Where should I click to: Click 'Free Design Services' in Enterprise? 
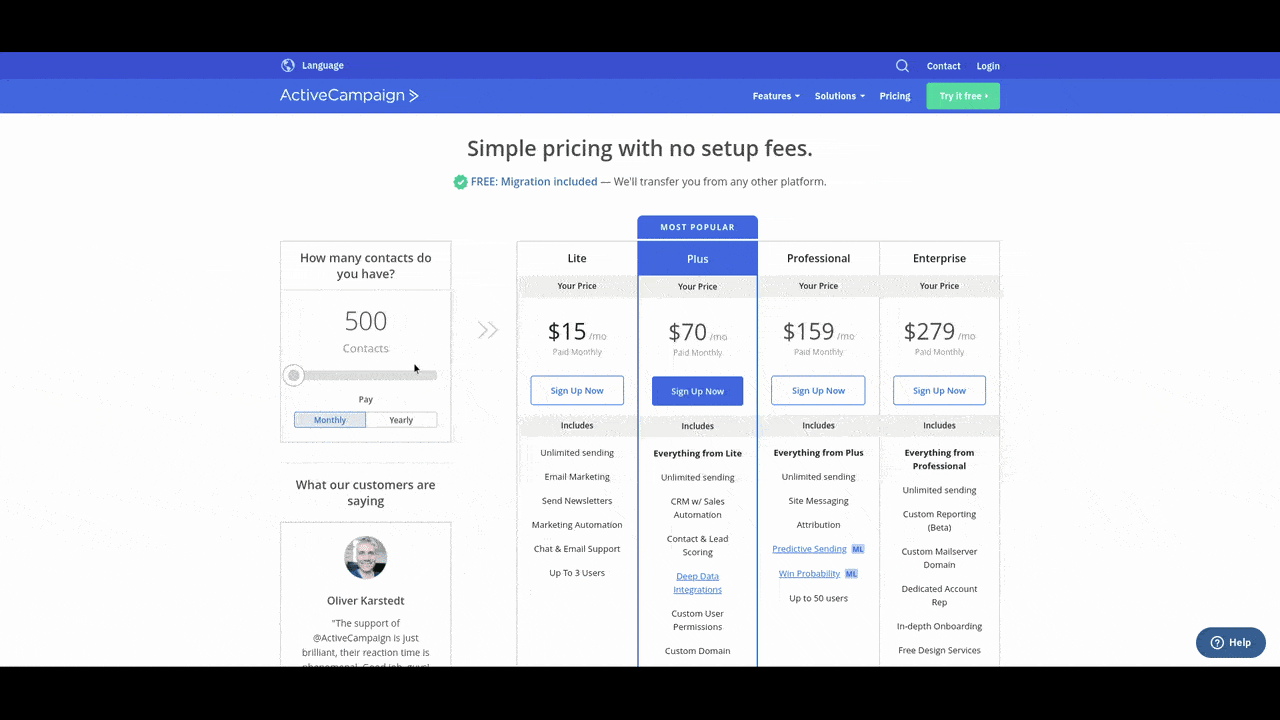[x=939, y=650]
